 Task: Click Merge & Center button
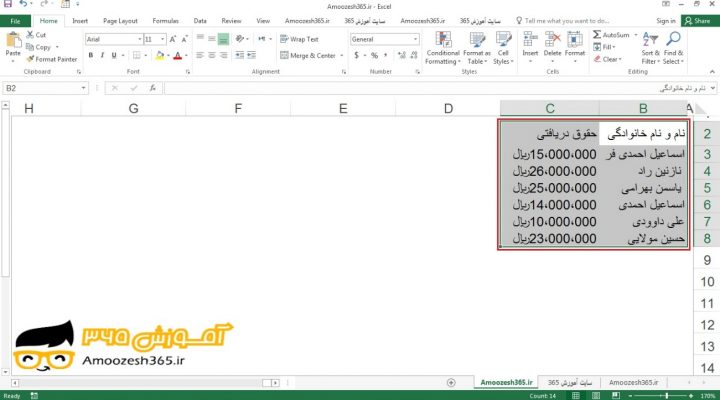[x=308, y=56]
